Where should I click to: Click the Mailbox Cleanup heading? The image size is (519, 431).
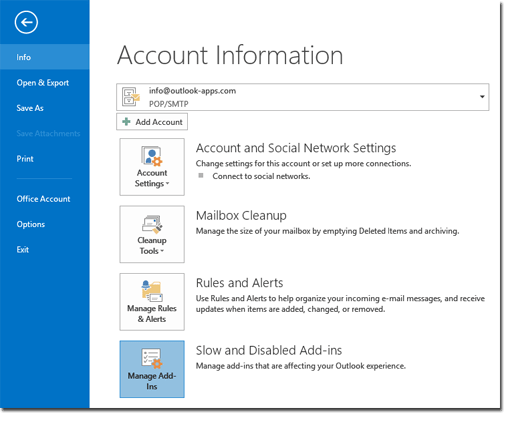(241, 215)
